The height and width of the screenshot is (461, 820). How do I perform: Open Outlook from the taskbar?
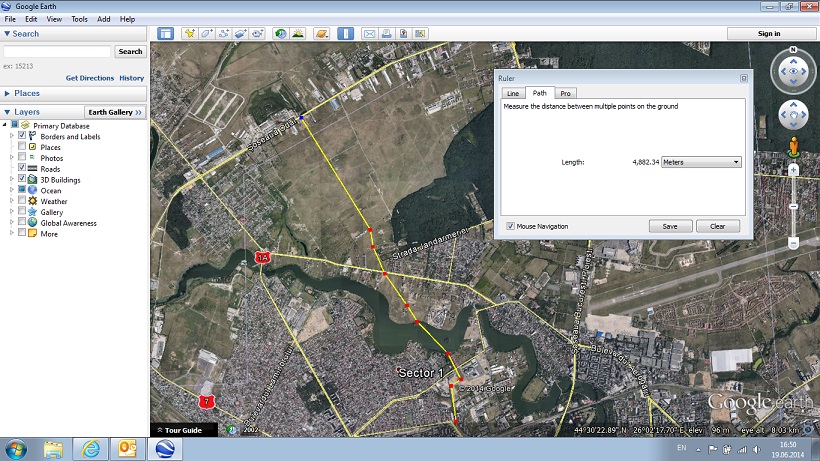[127, 449]
